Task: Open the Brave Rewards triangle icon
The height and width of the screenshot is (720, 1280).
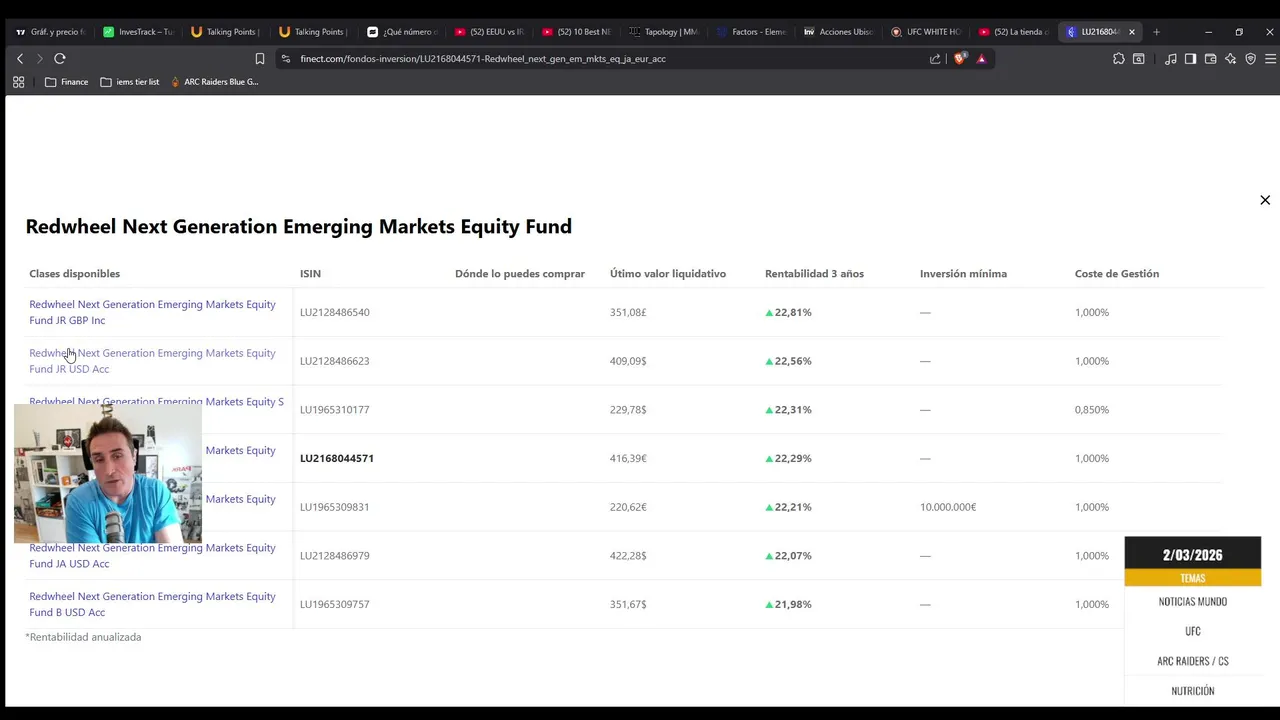Action: [981, 59]
